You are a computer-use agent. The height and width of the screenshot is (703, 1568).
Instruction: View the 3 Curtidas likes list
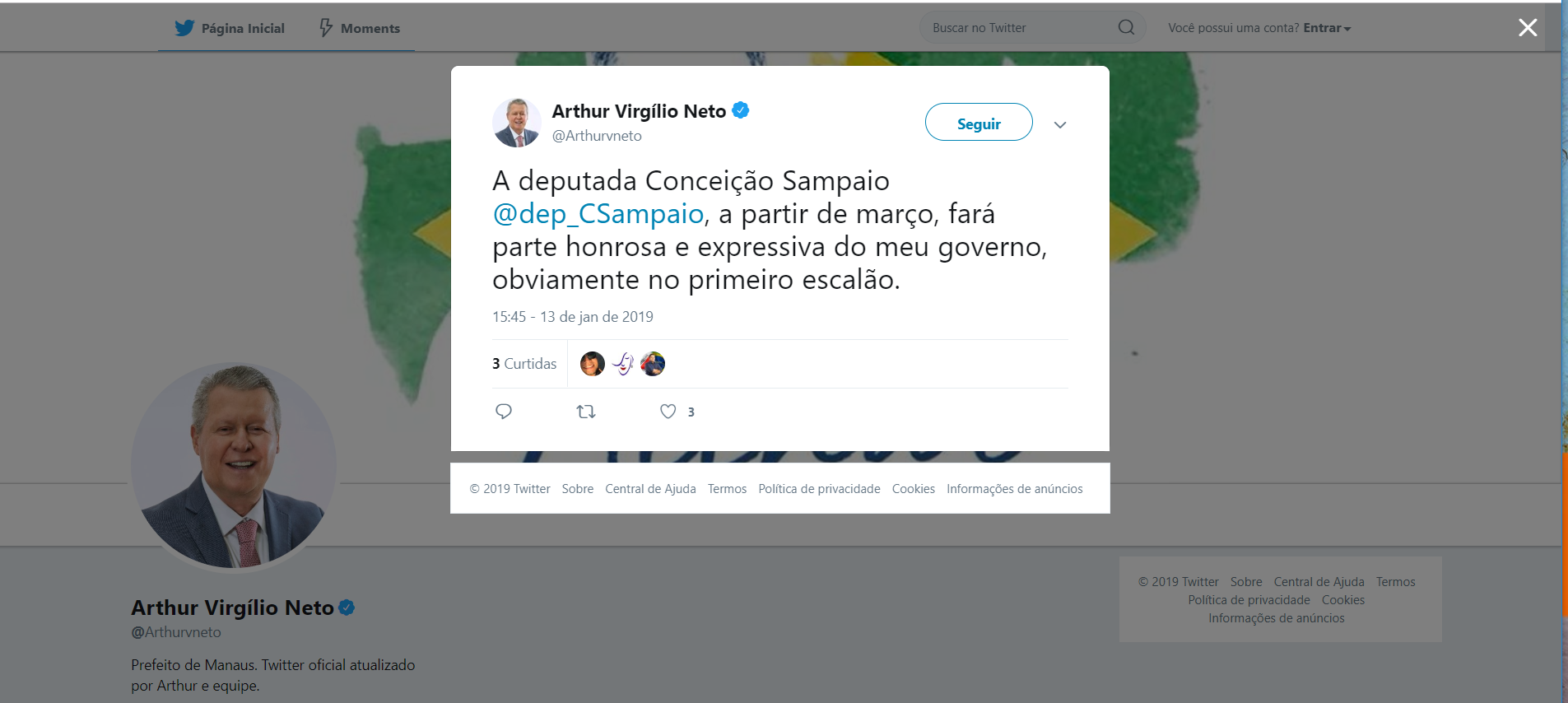coord(524,364)
